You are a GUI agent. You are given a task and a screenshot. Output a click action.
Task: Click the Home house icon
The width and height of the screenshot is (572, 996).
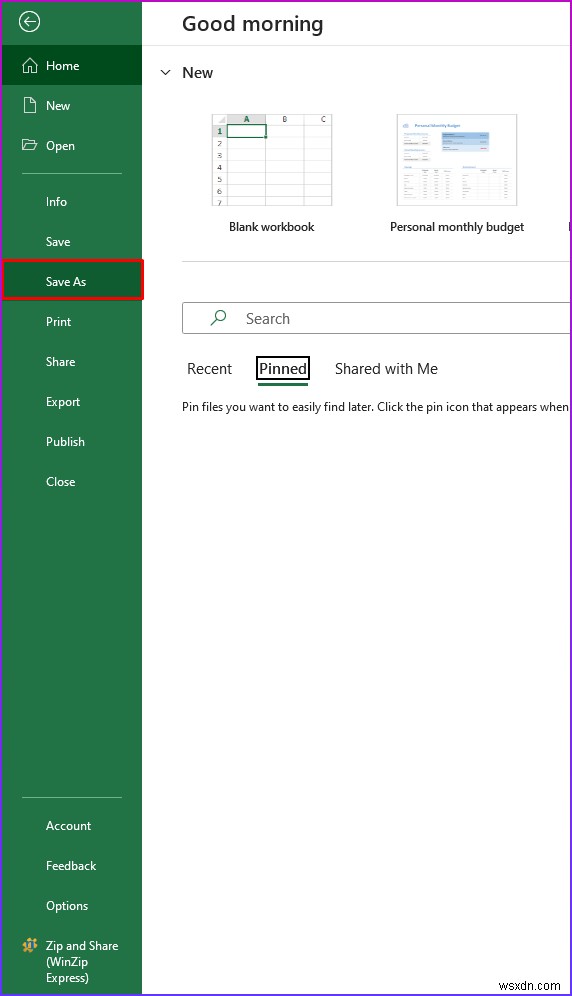coord(29,65)
